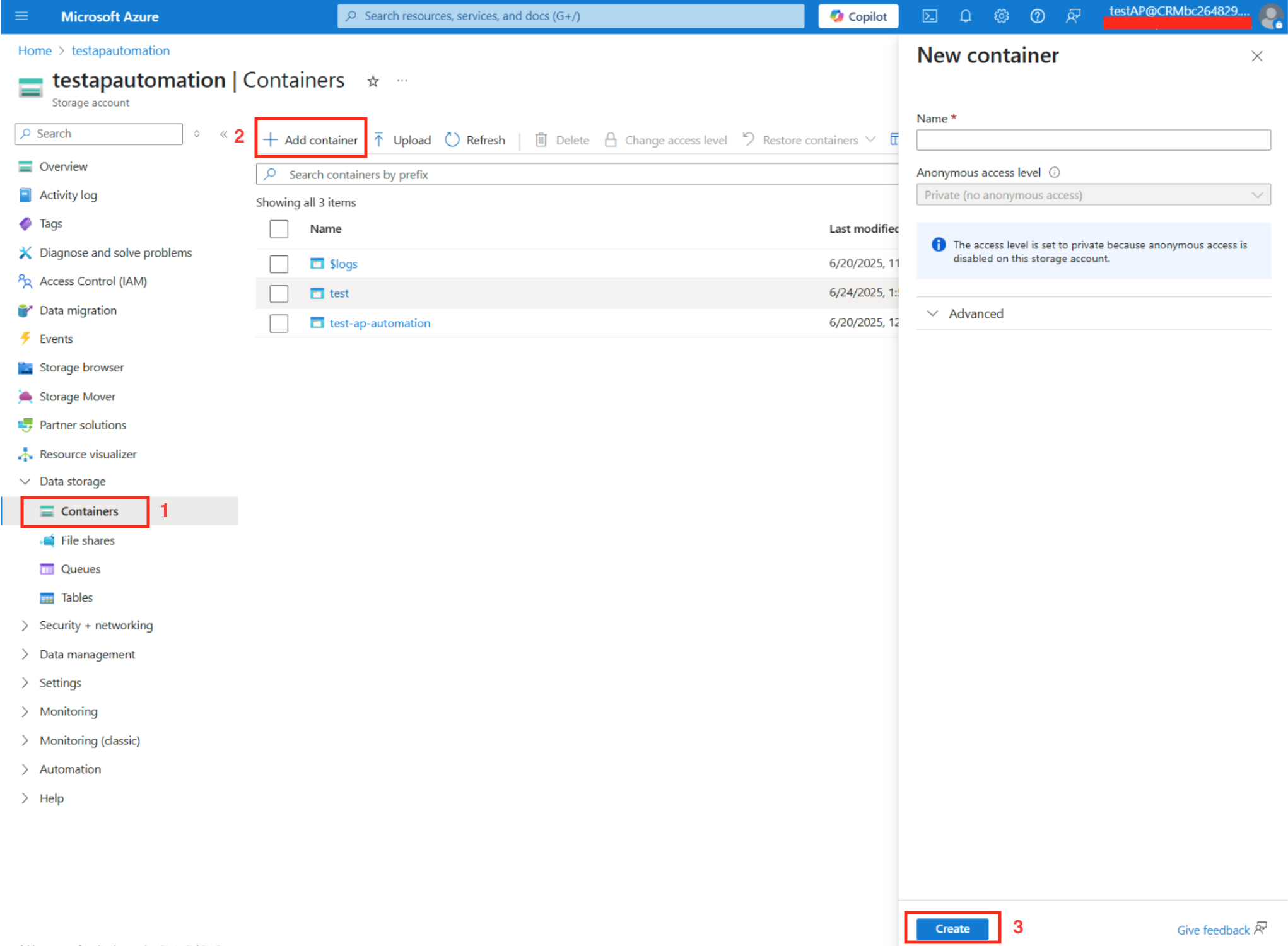The image size is (1288, 946).
Task: Click the help question mark icon
Action: pyautogui.click(x=1037, y=16)
